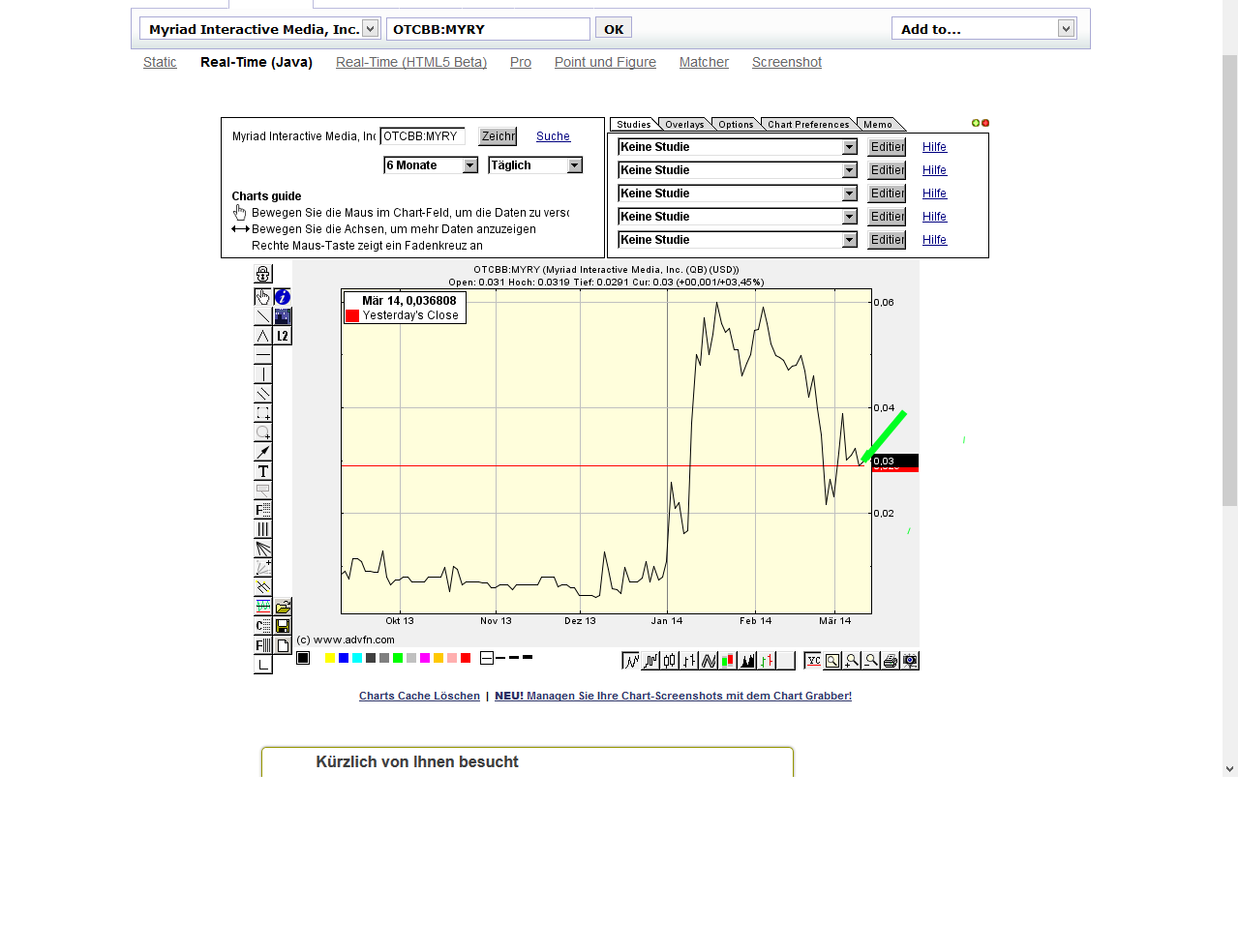Click the OK button beside the symbol field

pyautogui.click(x=614, y=29)
